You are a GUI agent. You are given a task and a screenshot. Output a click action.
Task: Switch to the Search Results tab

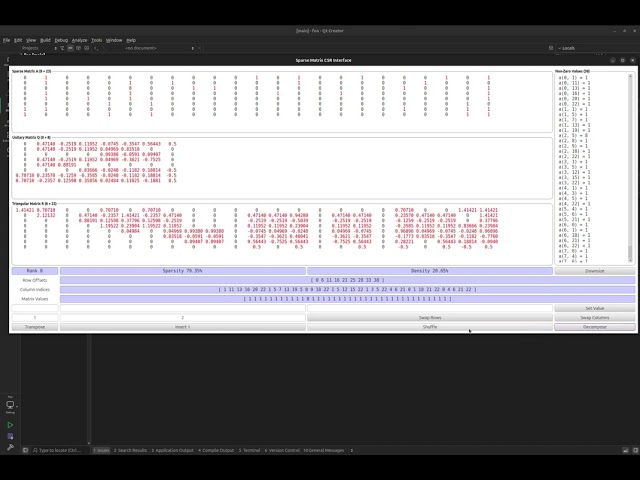130,450
